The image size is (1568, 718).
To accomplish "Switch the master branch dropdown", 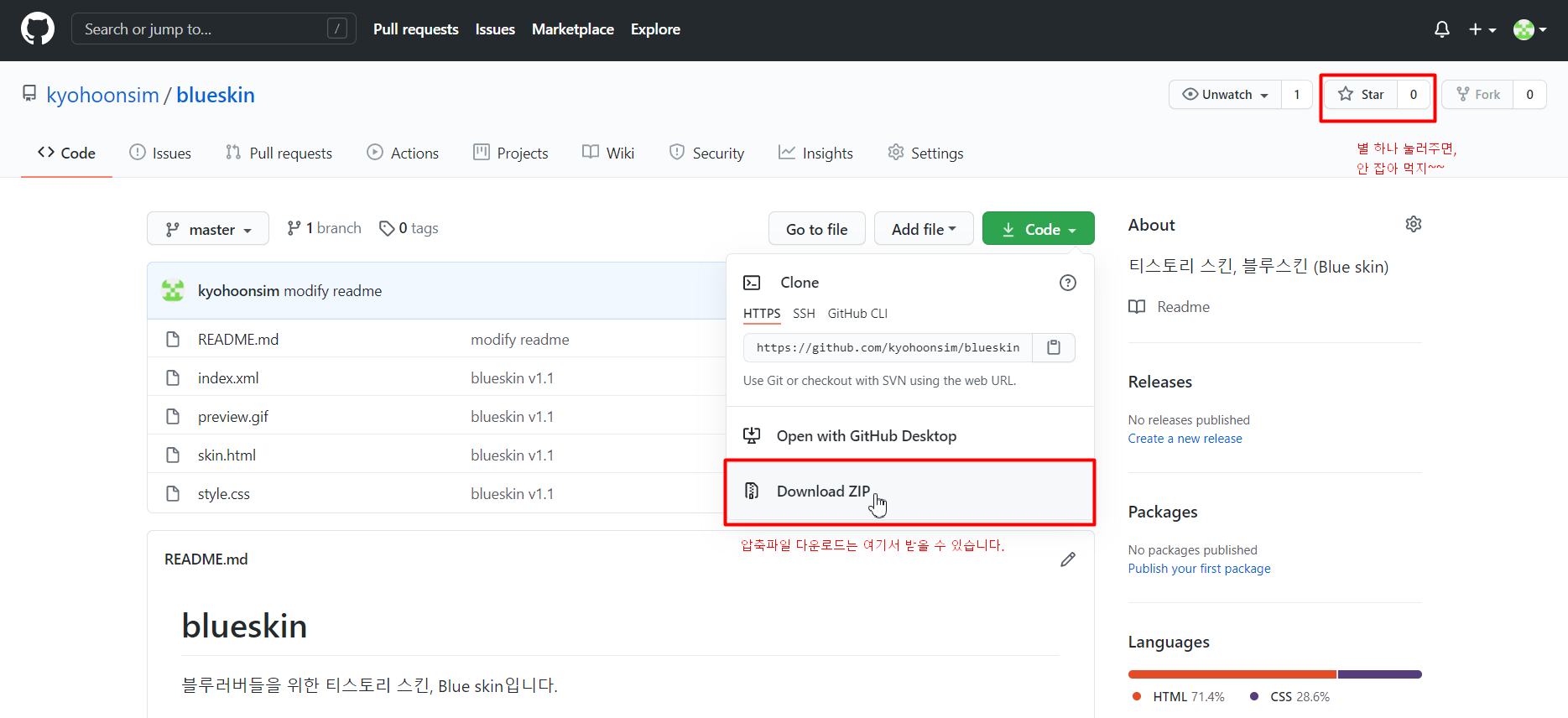I will (208, 228).
